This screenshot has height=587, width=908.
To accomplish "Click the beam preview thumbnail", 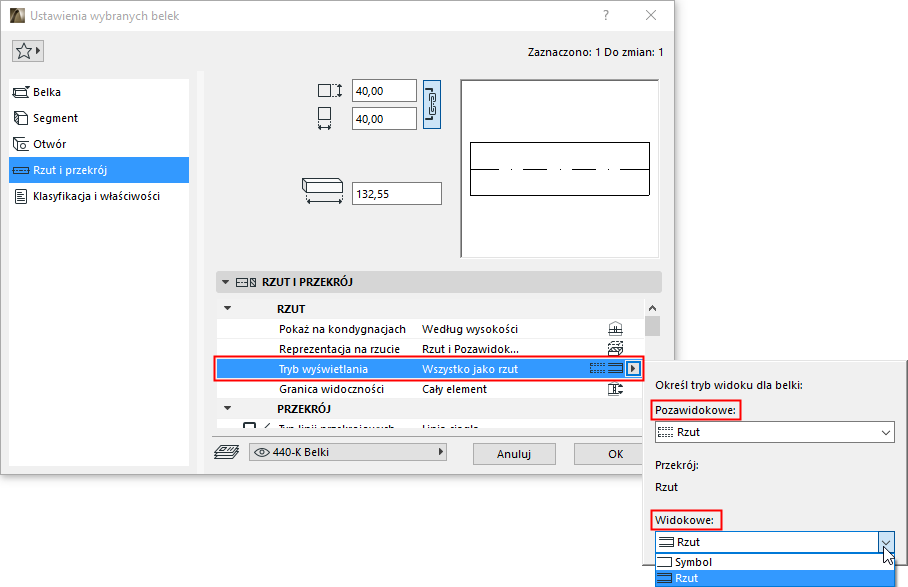I will (559, 168).
